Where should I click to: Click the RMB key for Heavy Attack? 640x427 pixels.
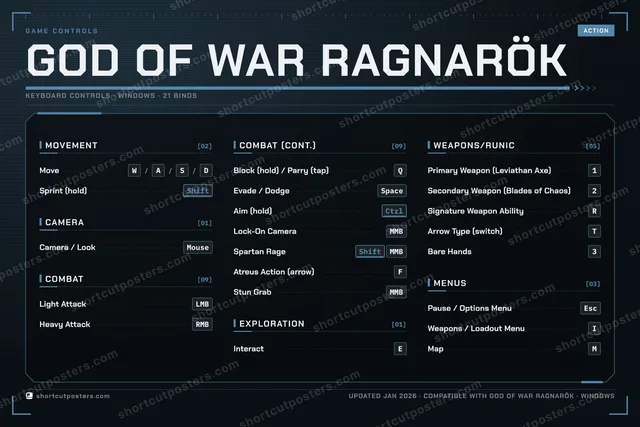click(x=202, y=324)
